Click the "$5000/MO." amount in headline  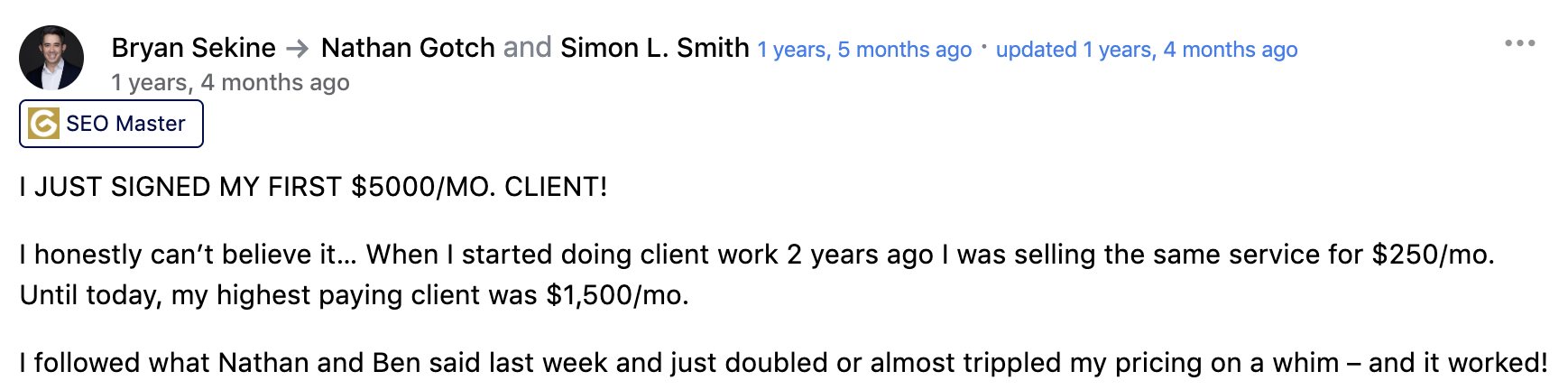(423, 187)
